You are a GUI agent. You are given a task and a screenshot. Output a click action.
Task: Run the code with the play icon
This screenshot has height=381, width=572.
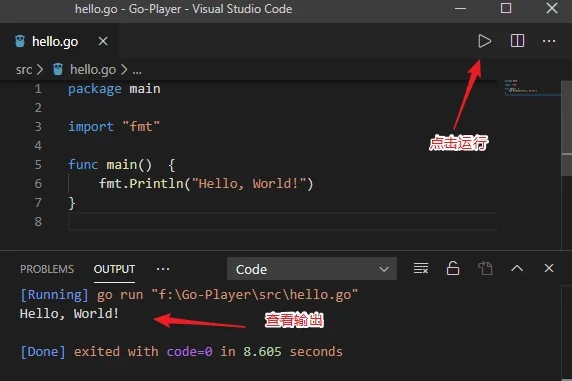[485, 41]
